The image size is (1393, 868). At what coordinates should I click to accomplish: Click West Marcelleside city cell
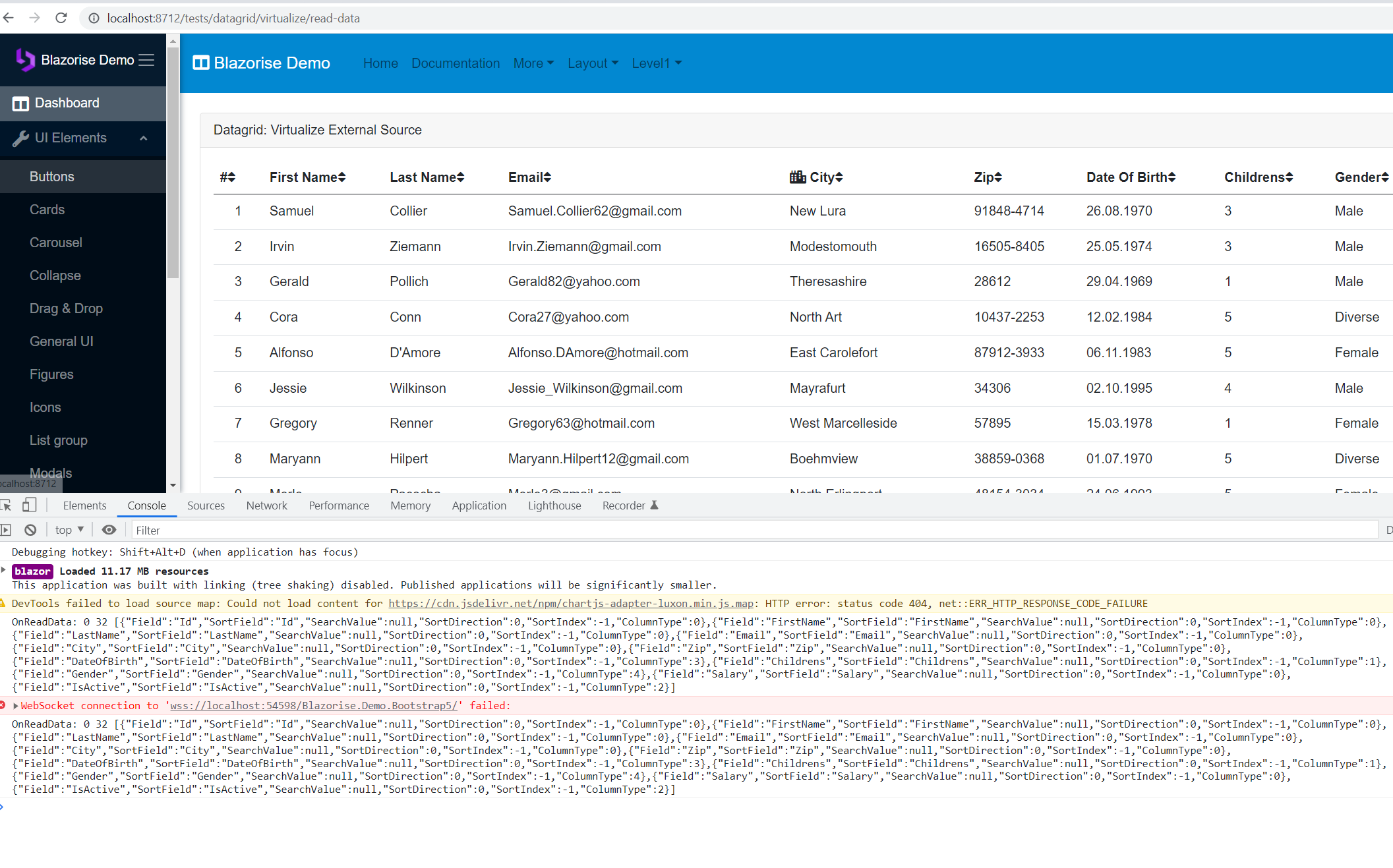click(843, 423)
